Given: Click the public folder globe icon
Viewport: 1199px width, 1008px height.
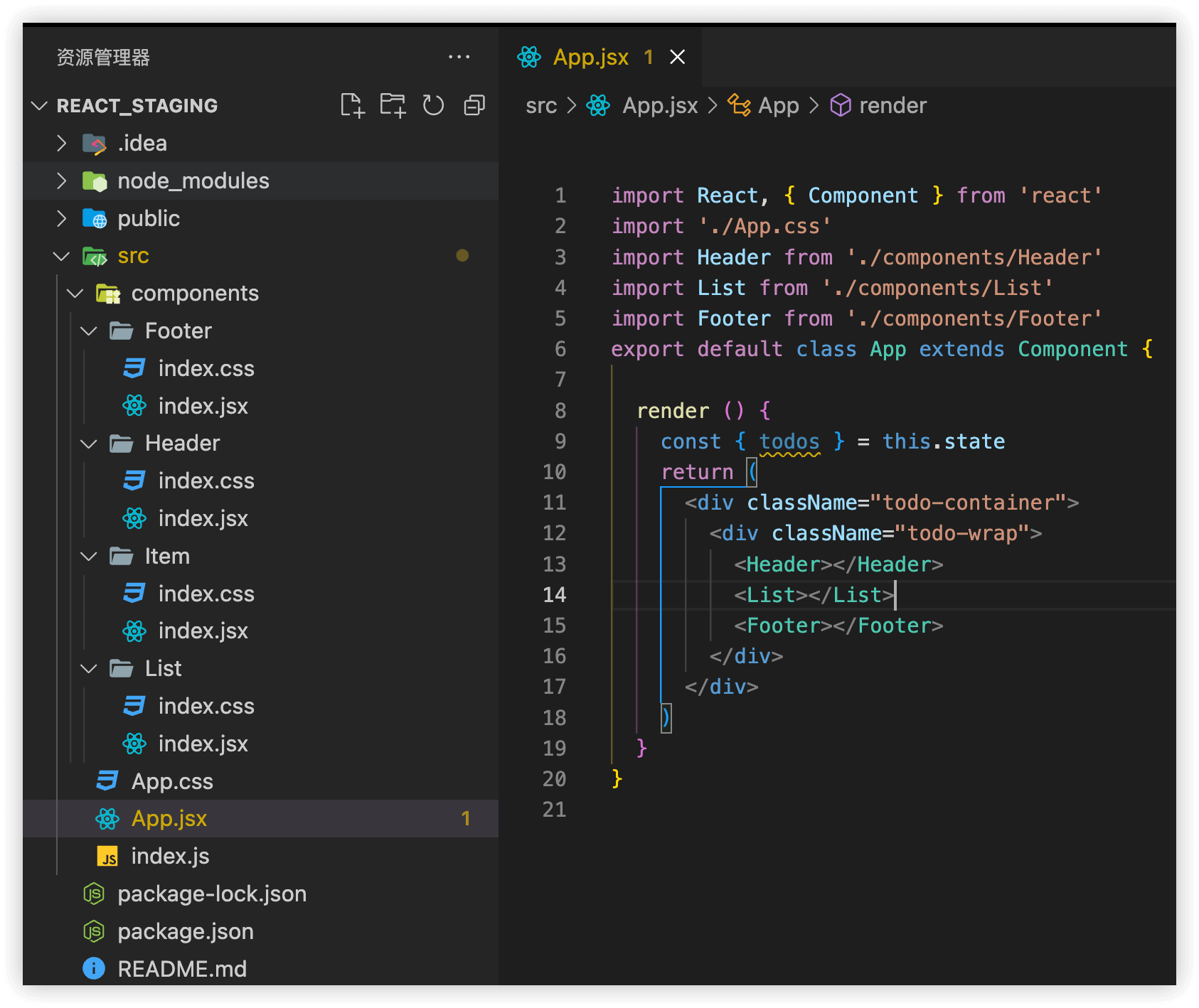Looking at the screenshot, I should (95, 218).
